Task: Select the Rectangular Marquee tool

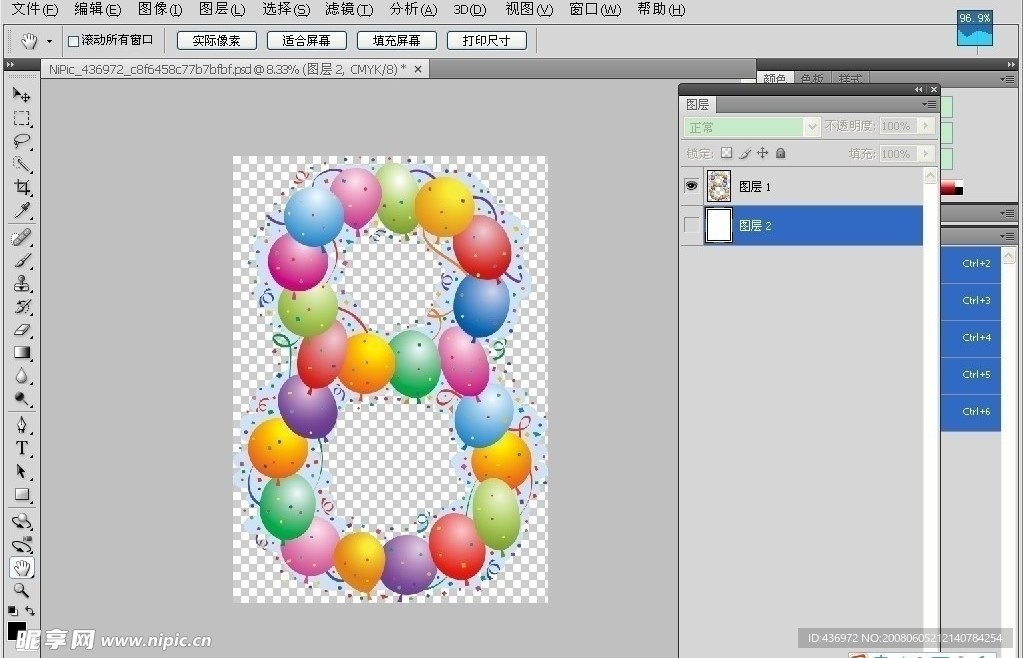Action: (22, 118)
